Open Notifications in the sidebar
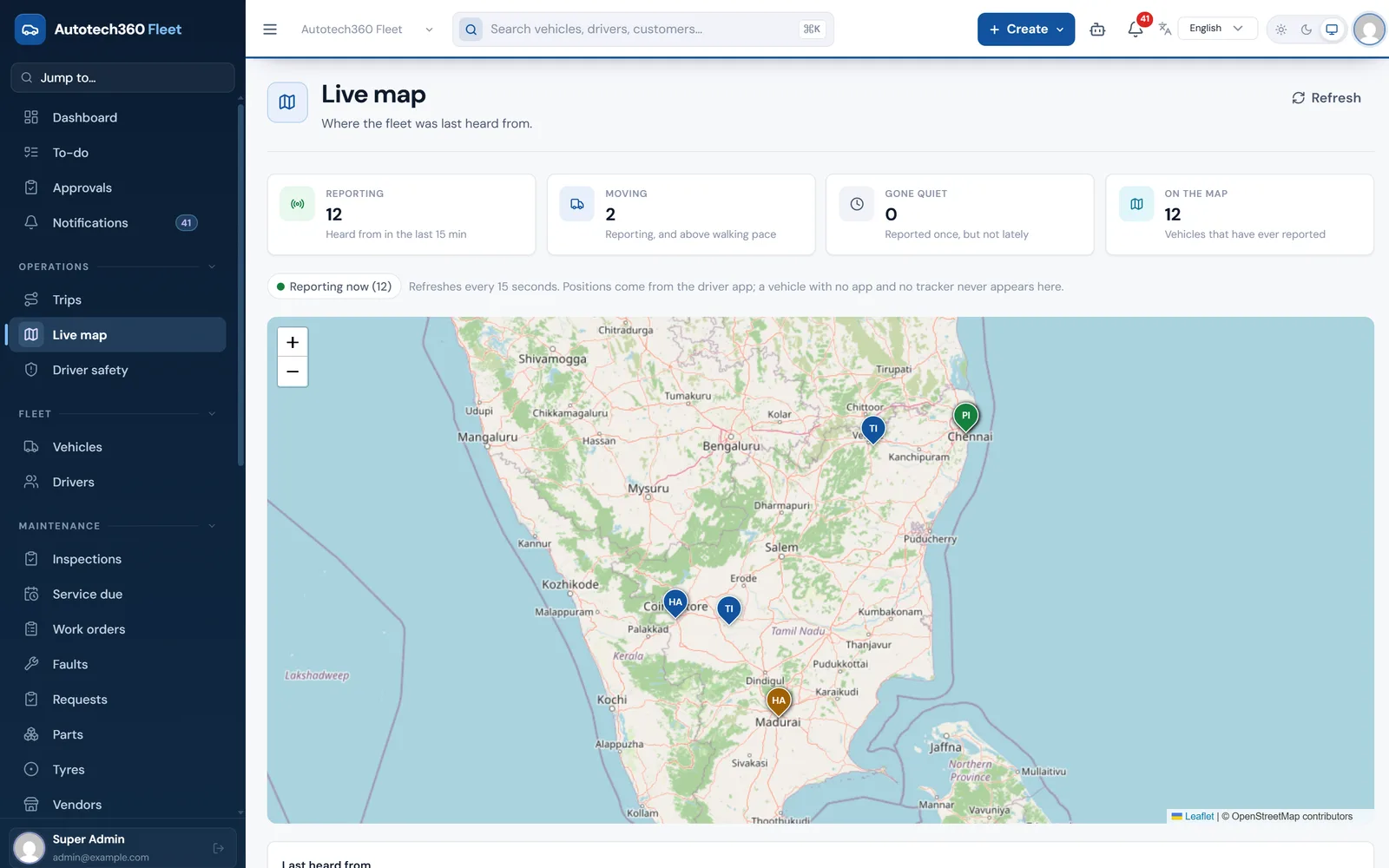This screenshot has height=868, width=1389. pos(116,223)
